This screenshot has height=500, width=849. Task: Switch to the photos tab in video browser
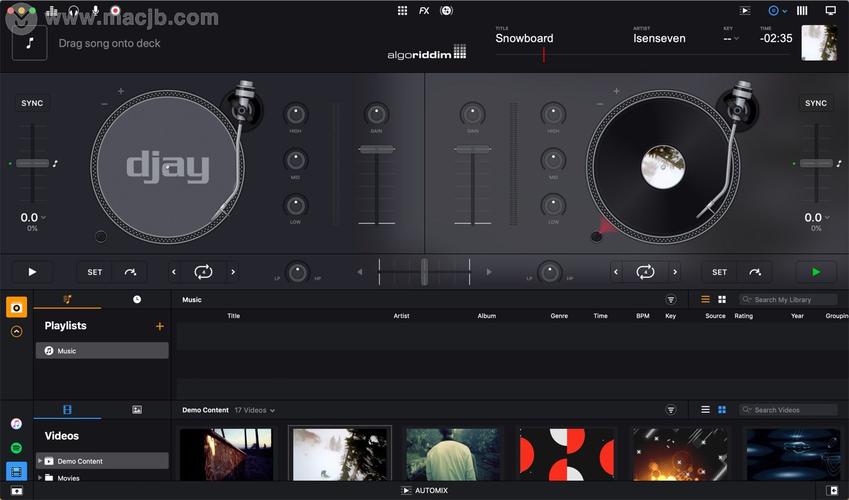tap(136, 410)
